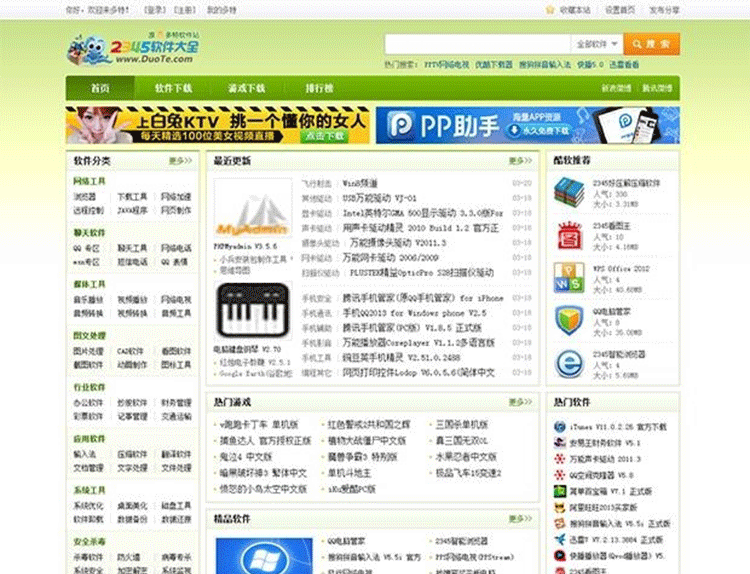Open 手机QQ2013 for Windows phone entry
Screen dimensions: 750x574
point(414,313)
